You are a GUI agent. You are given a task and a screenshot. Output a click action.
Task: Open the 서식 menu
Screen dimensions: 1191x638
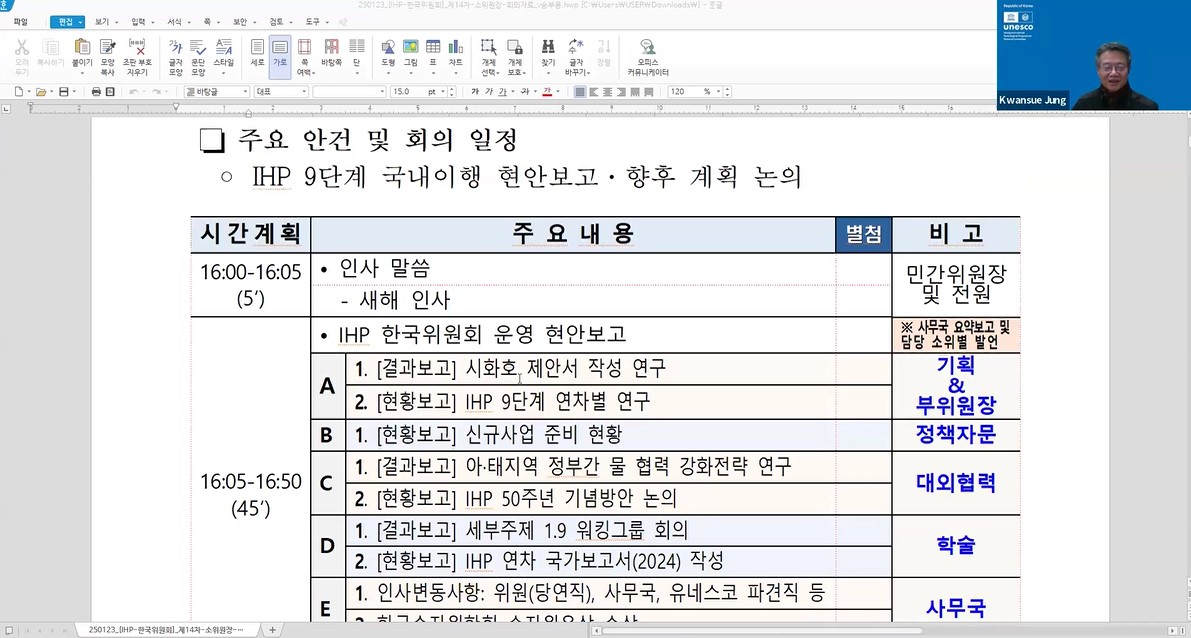[x=178, y=22]
